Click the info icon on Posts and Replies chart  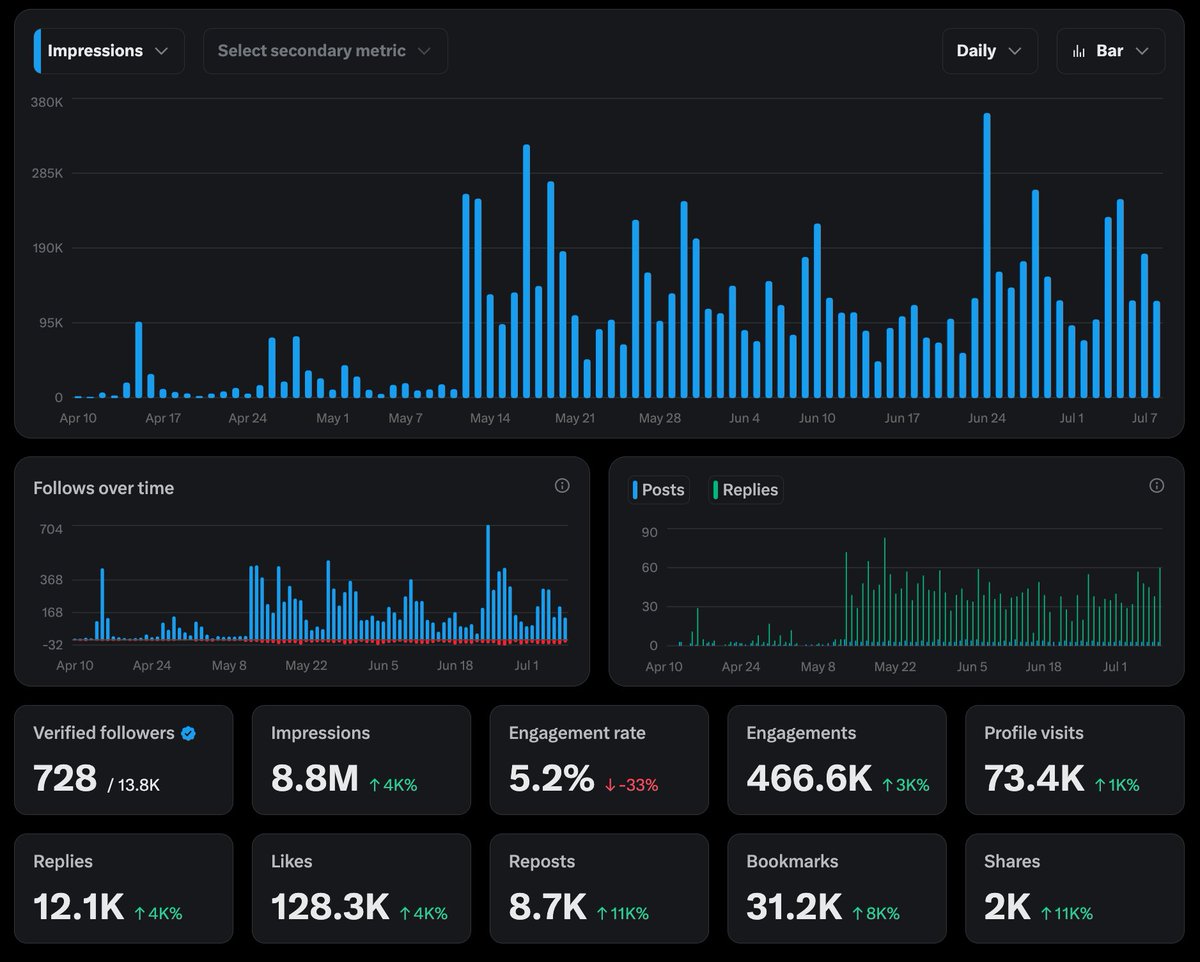coord(1157,486)
